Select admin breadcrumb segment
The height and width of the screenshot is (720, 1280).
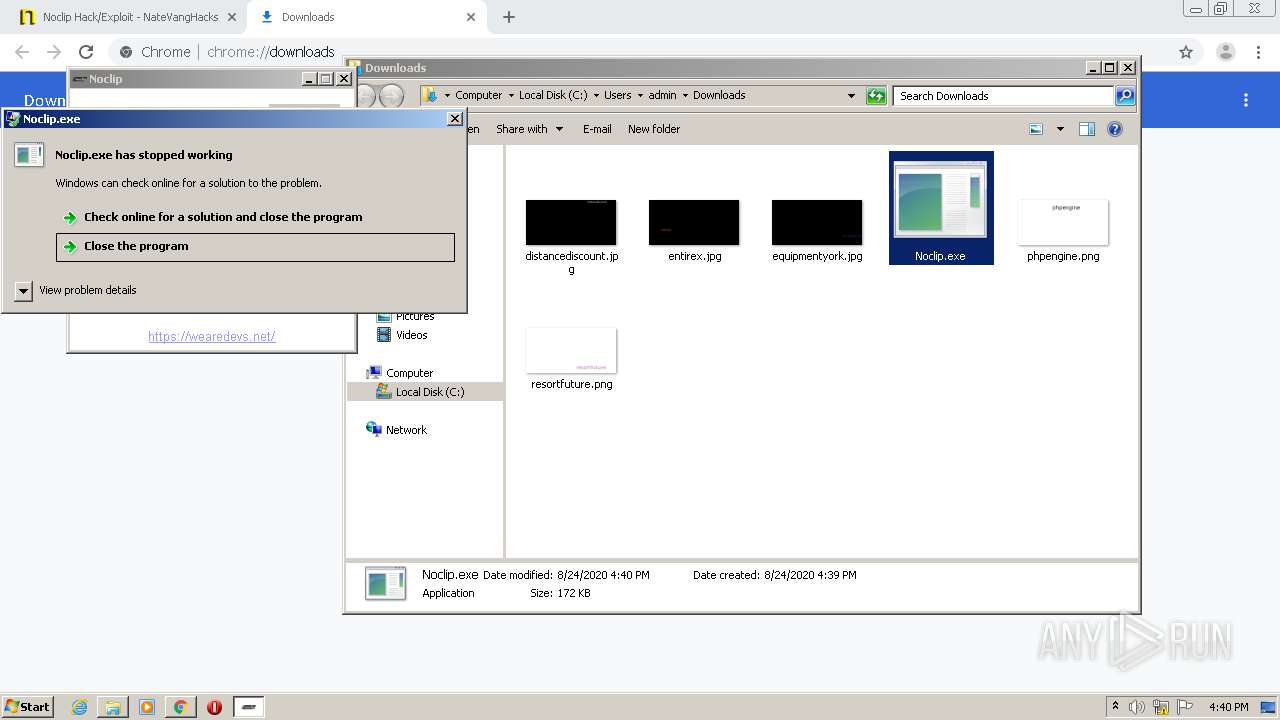click(662, 95)
